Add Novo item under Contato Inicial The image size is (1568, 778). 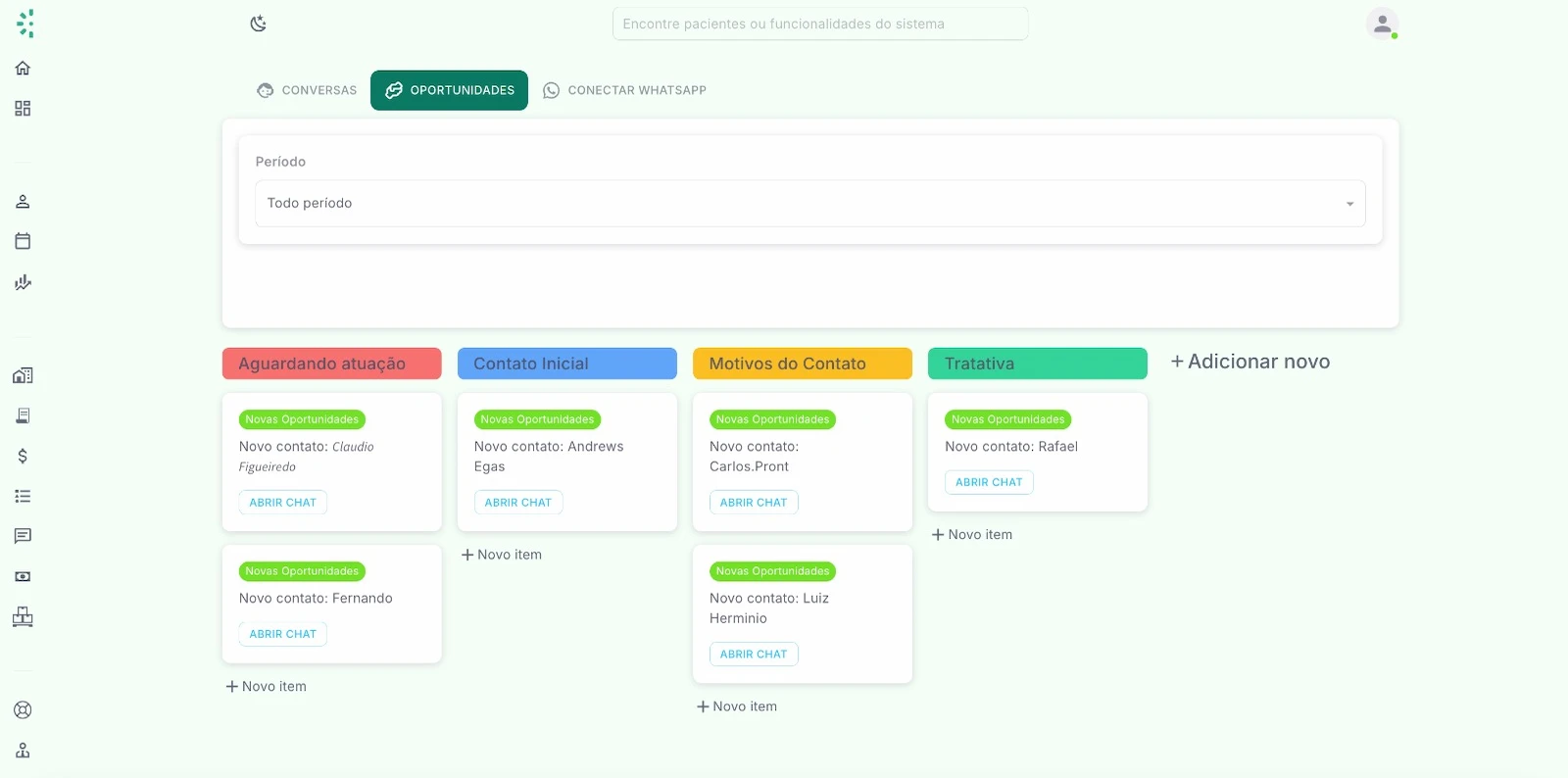(502, 555)
